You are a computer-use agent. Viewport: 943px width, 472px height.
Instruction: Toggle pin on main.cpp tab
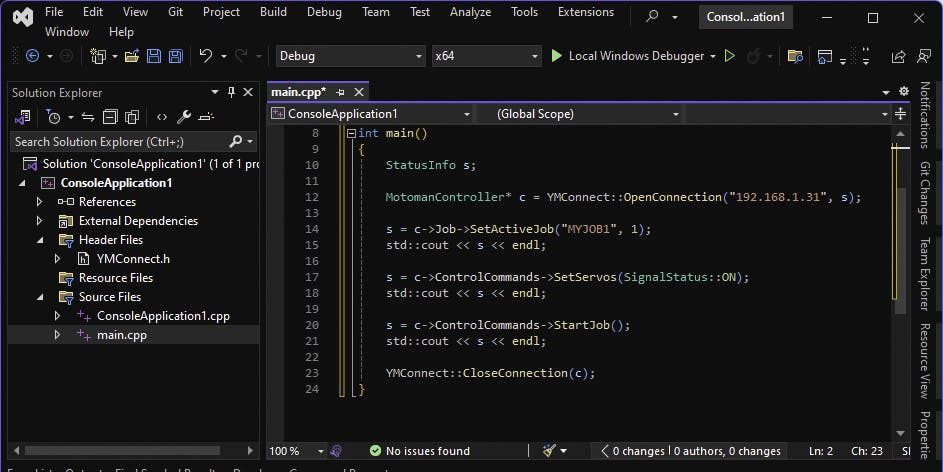340,92
